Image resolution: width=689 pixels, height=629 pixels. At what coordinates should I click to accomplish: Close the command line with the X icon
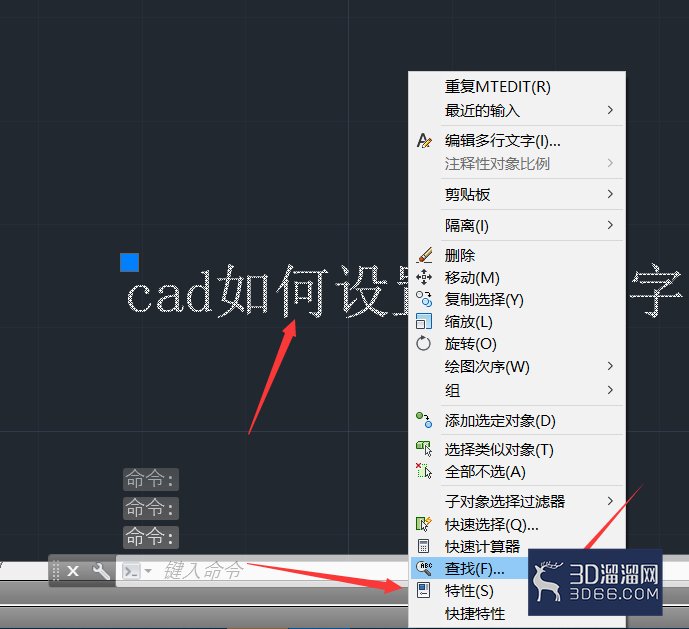tap(73, 571)
